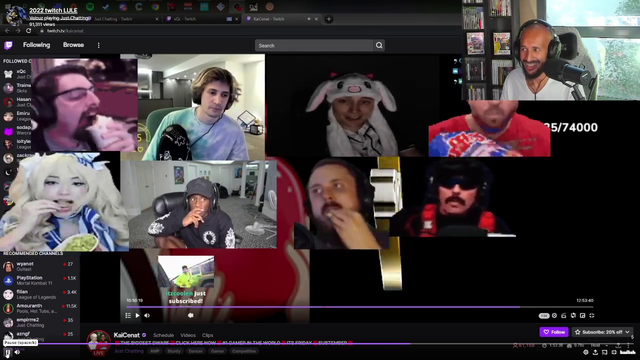Click the Twitch search input field

314,45
